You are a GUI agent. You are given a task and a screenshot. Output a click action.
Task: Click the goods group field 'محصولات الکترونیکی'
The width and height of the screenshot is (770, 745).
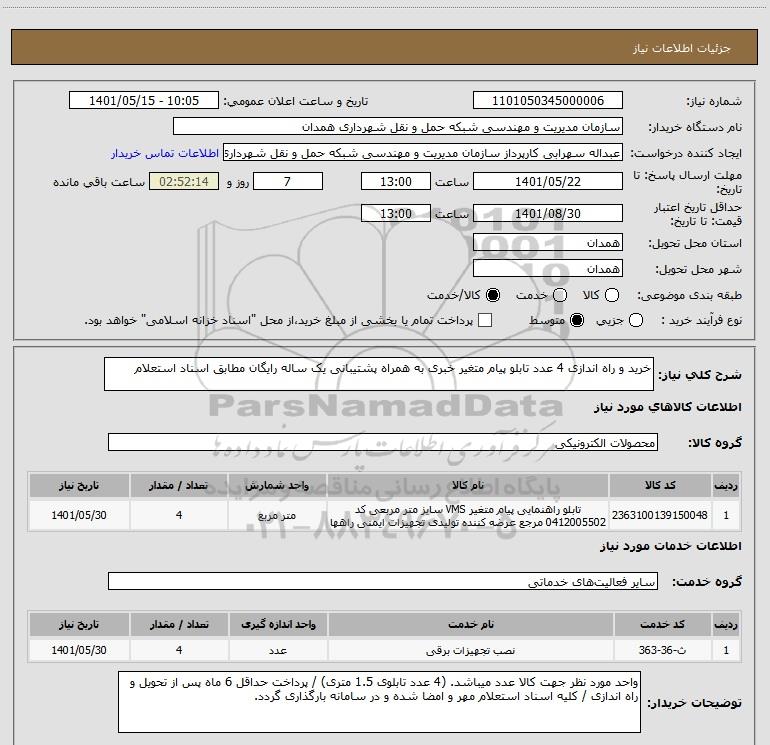[x=383, y=442]
